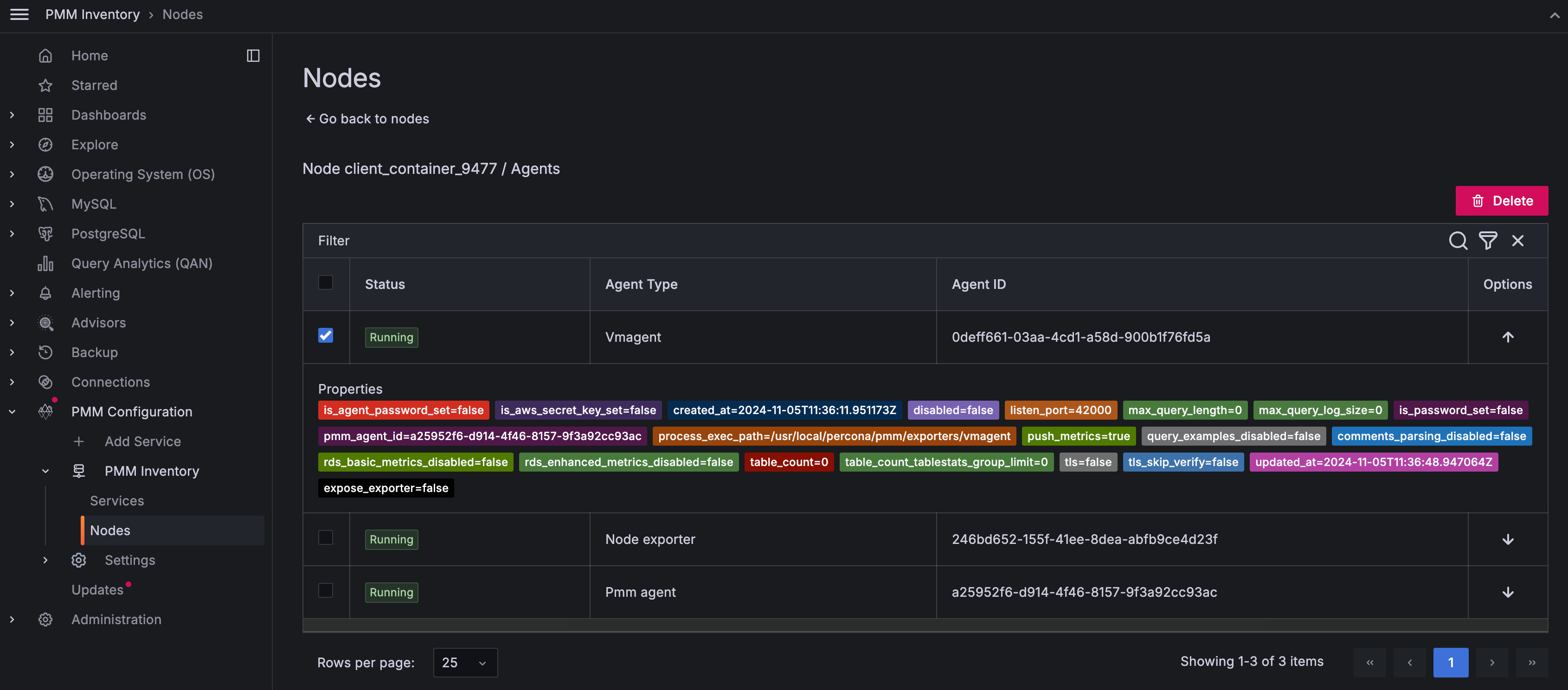Click the funnel filter icon

[x=1488, y=241]
